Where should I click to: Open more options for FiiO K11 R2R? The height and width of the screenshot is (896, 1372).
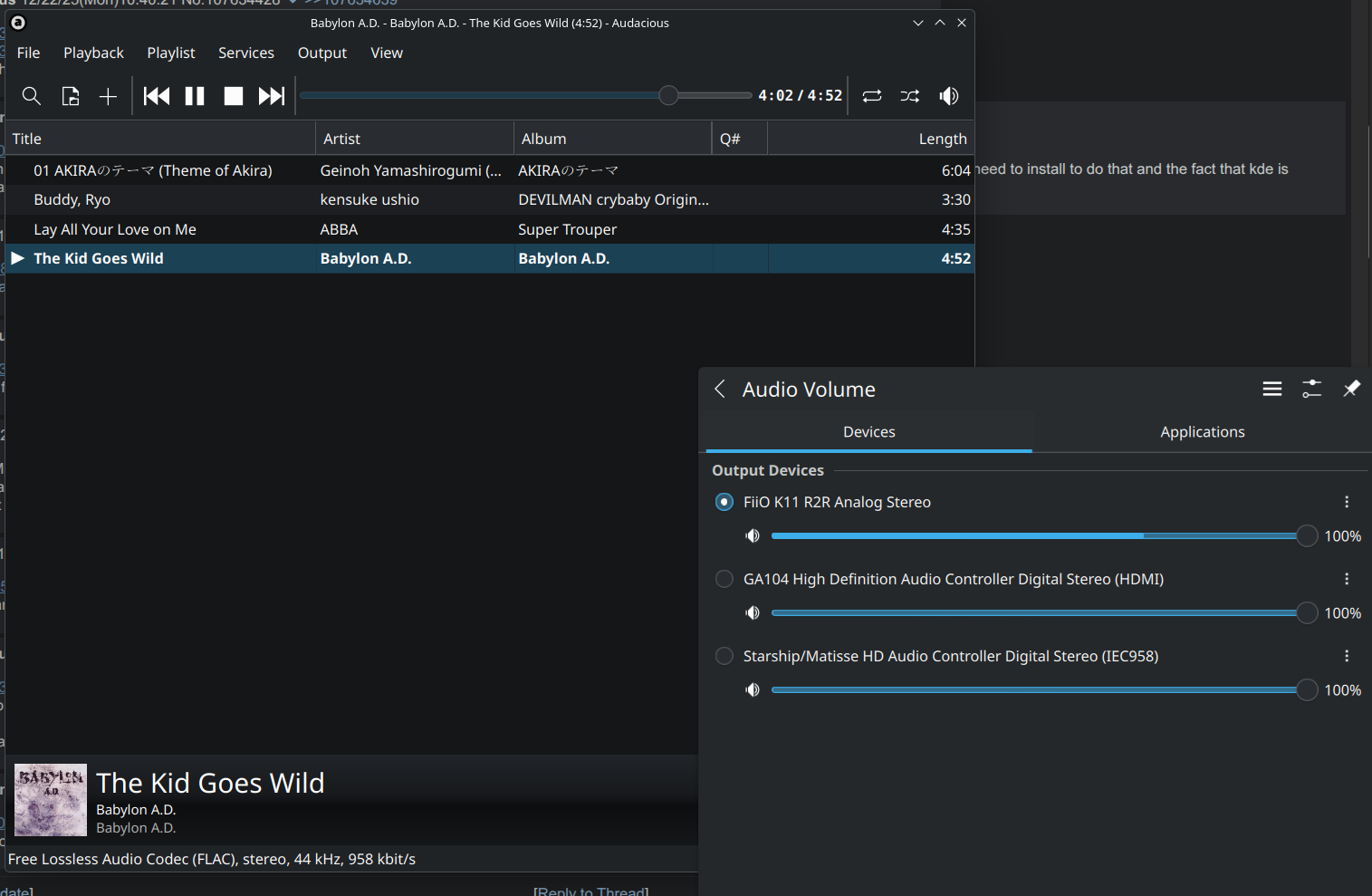(1347, 502)
